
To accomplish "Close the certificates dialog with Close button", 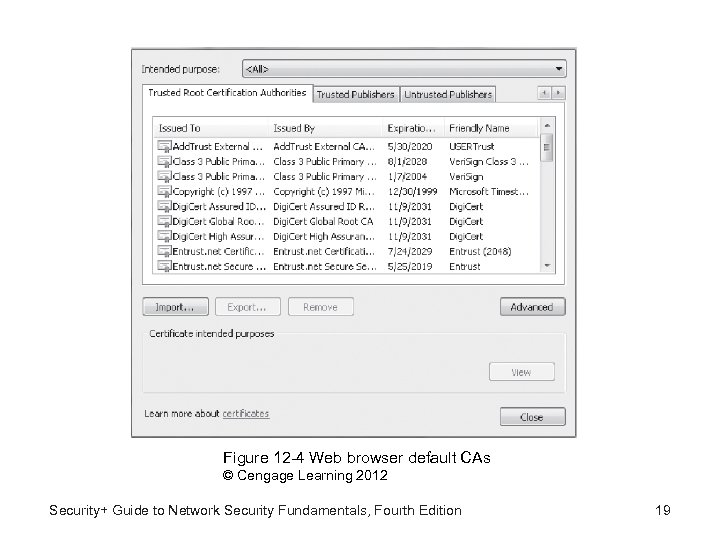I will (533, 417).
